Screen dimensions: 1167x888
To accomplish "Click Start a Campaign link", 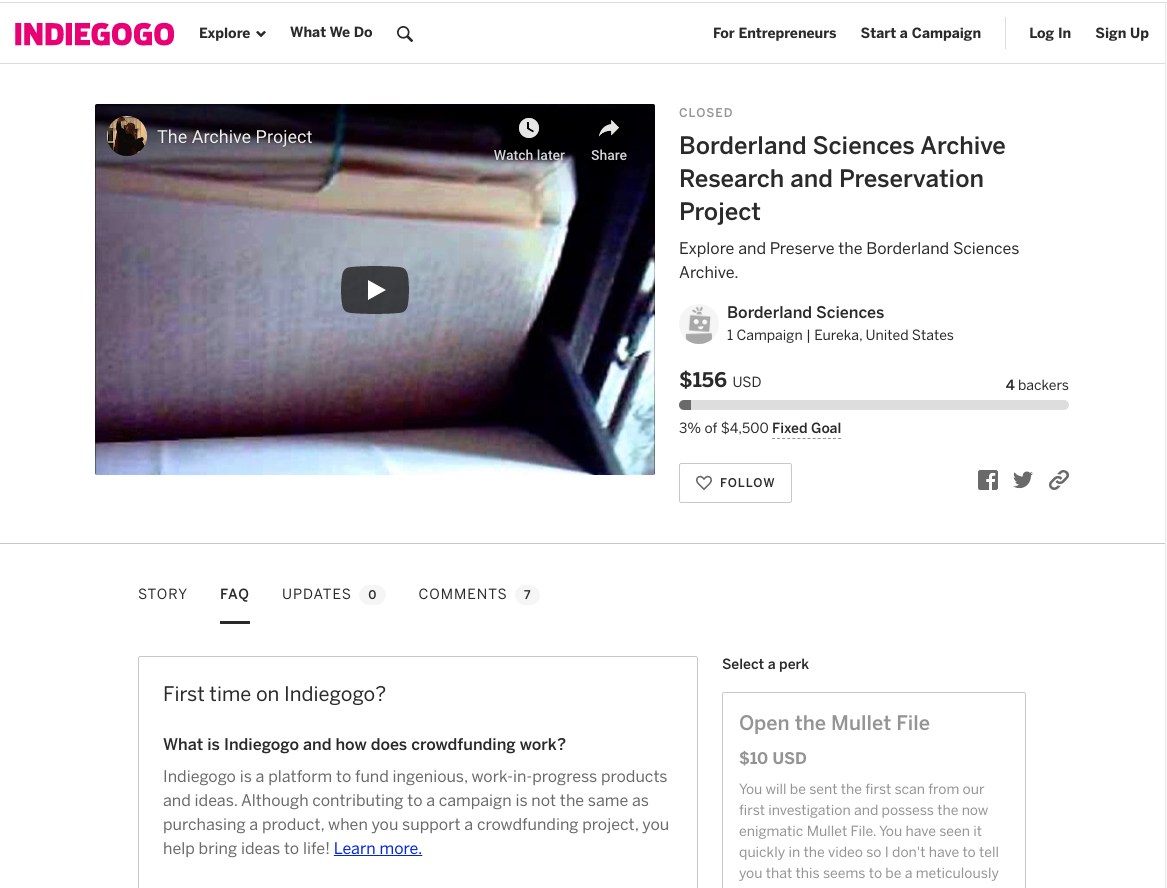I will (x=921, y=33).
